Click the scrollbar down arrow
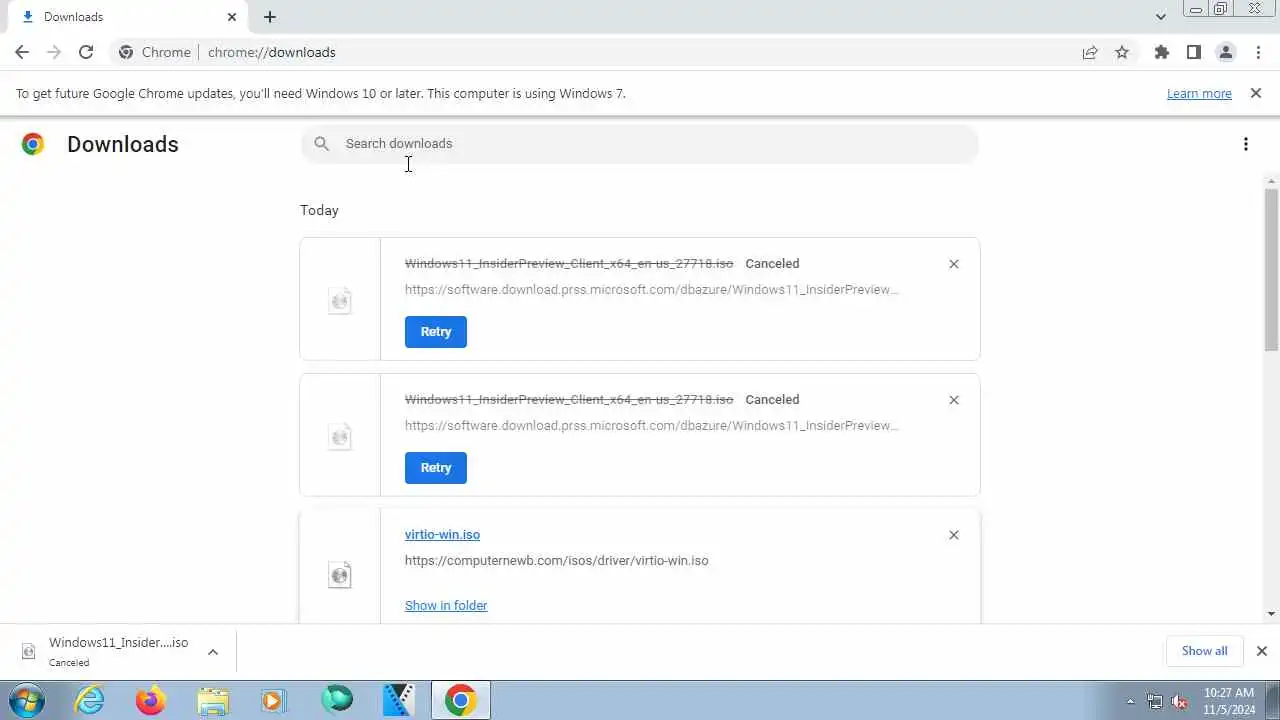 1271,614
